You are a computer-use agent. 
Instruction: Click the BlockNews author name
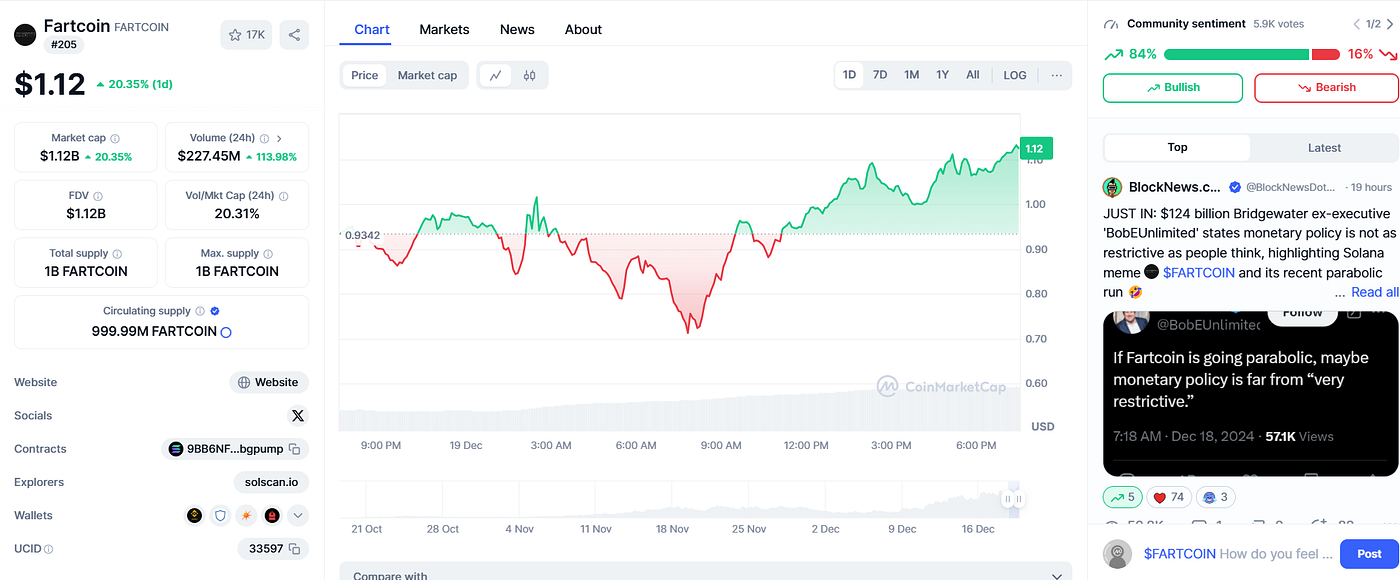[1175, 187]
